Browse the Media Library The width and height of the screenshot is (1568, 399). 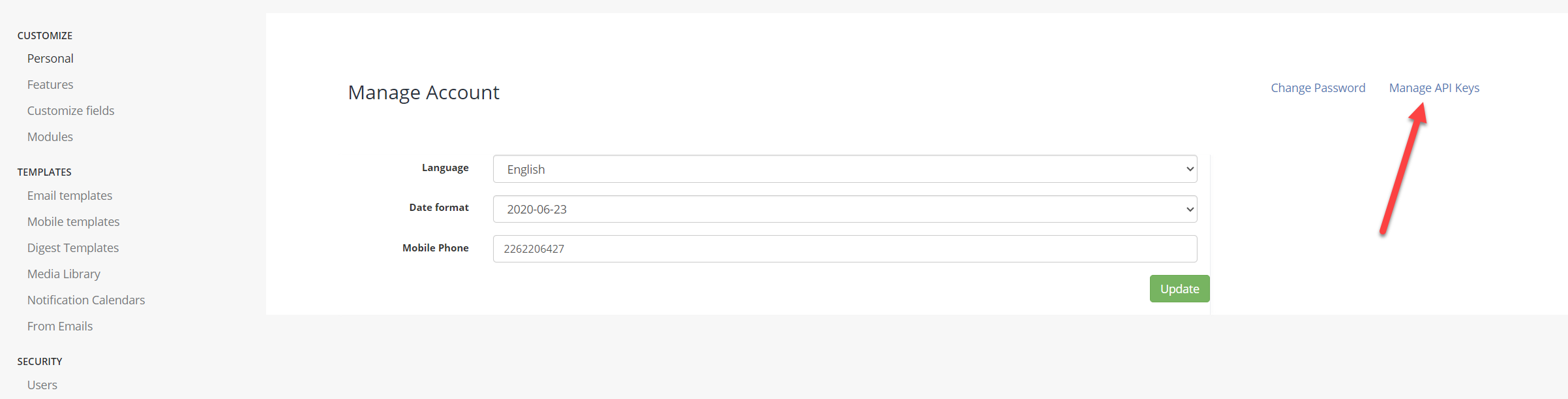coord(63,274)
